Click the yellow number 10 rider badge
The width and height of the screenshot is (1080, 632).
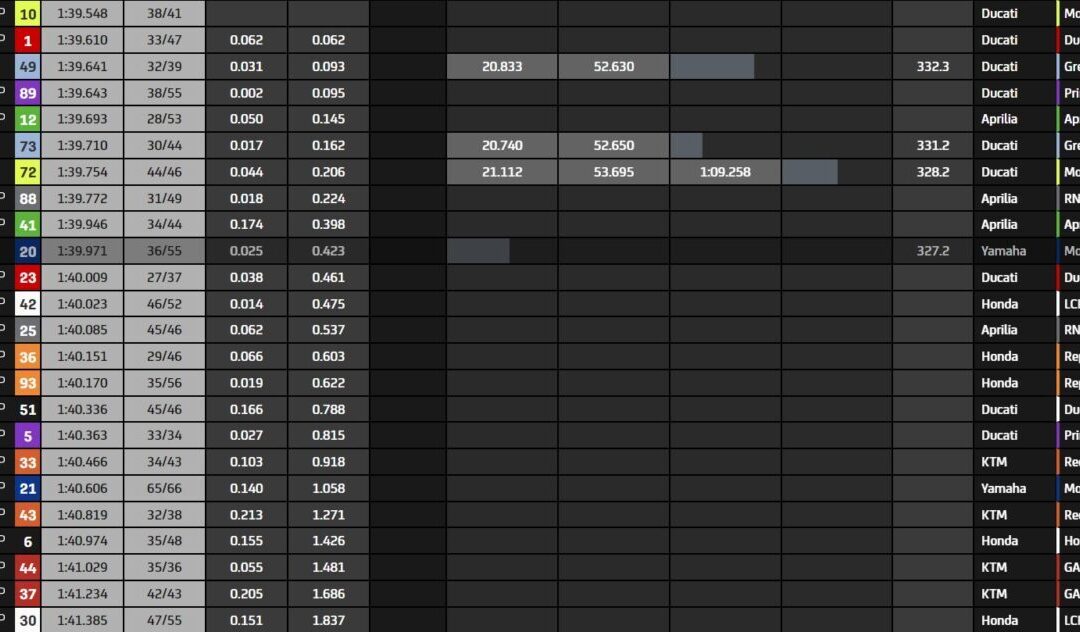28,14
